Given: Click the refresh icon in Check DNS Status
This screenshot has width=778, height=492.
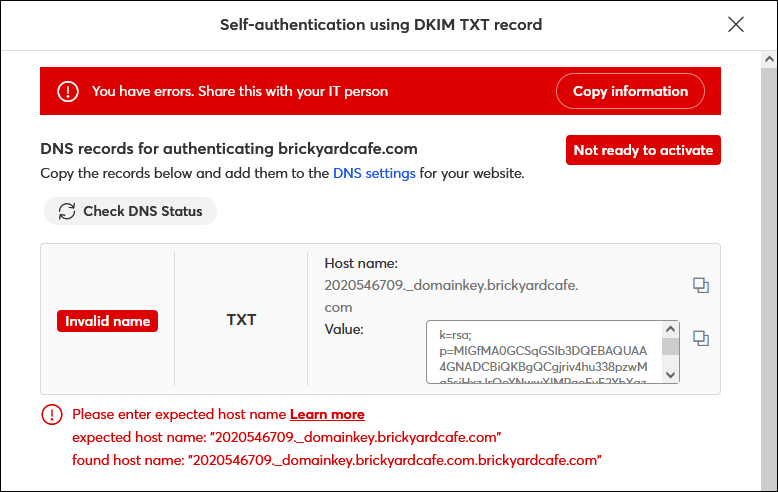Looking at the screenshot, I should point(67,211).
